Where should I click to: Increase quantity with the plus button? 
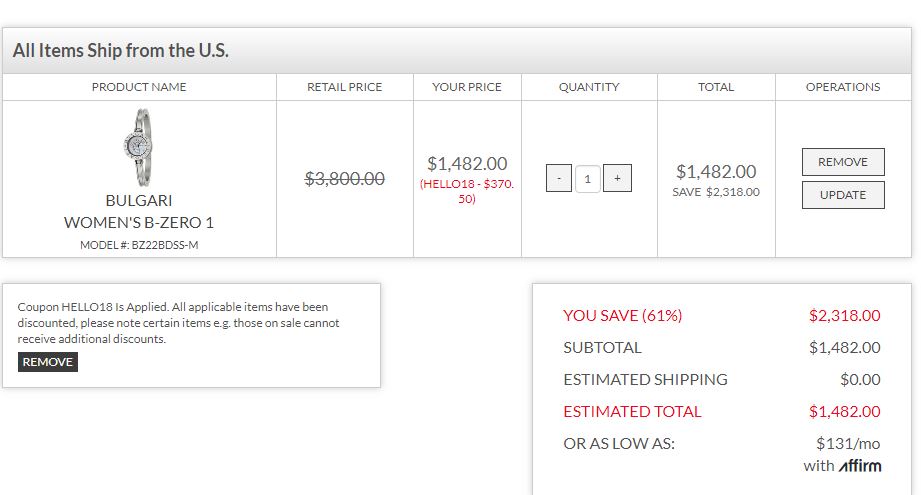(617, 179)
